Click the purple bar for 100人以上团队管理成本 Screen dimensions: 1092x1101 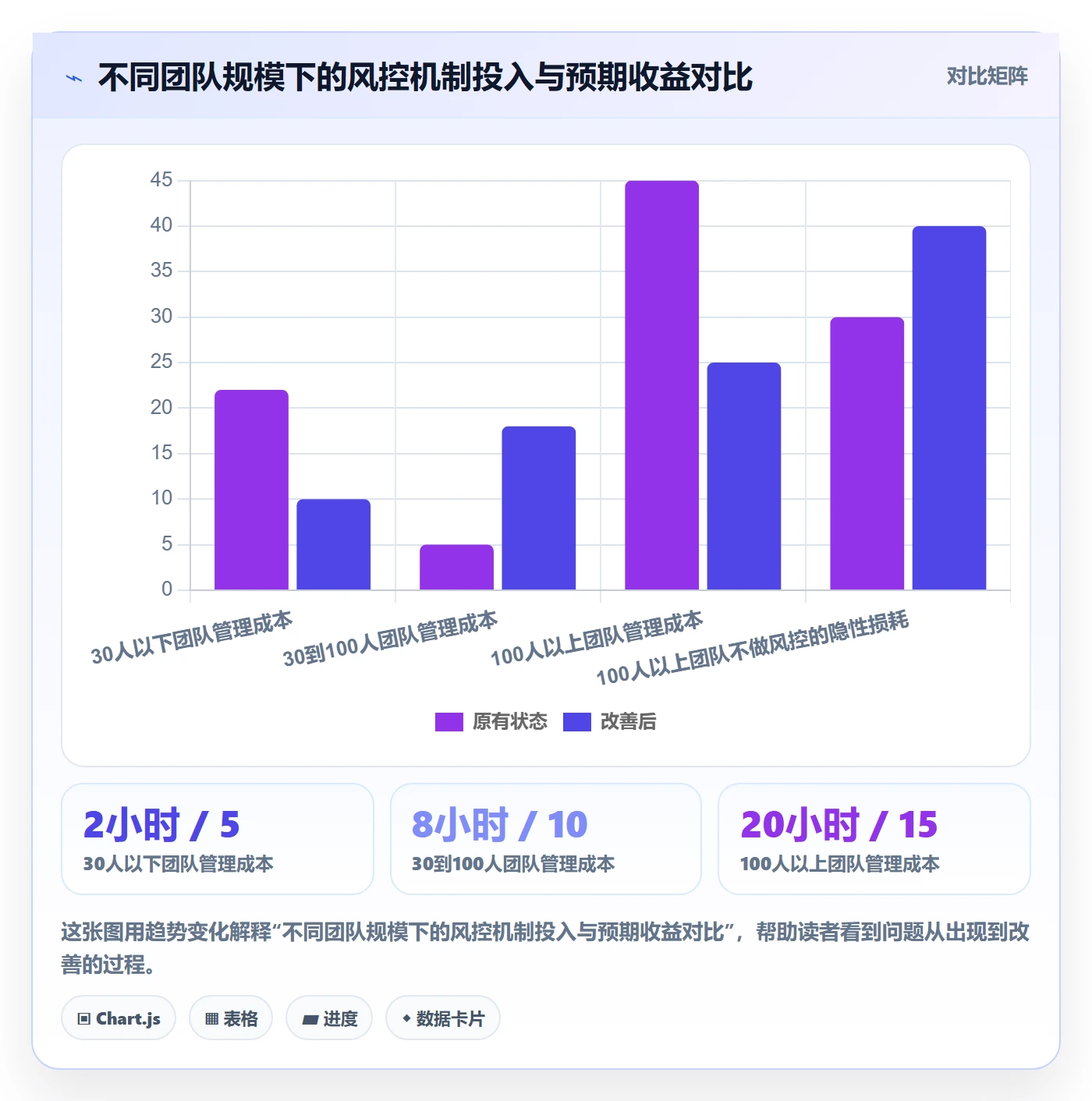[661, 385]
